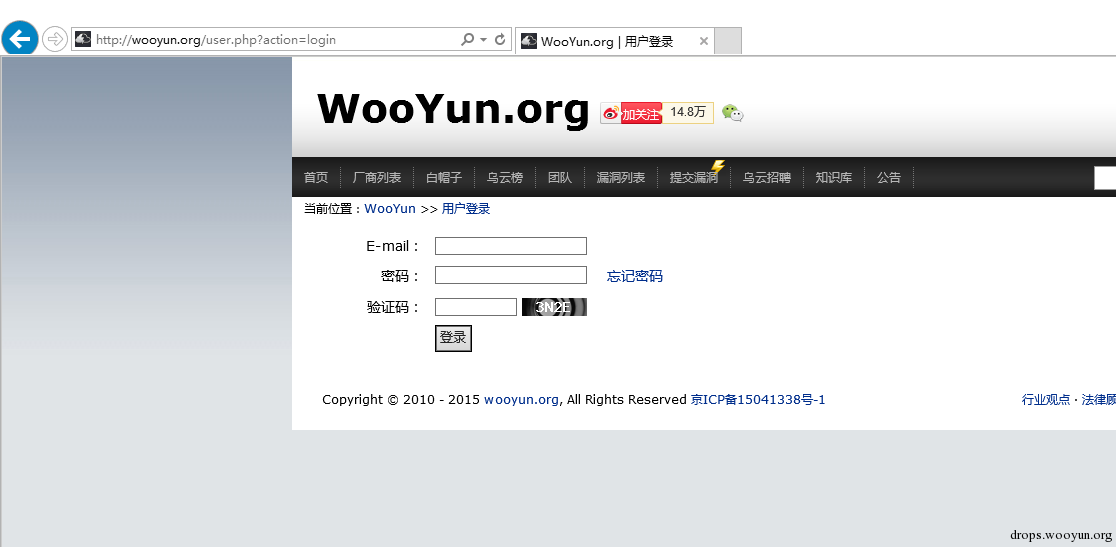This screenshot has height=547, width=1116.
Task: Click the browser back arrow button
Action: coord(20,38)
